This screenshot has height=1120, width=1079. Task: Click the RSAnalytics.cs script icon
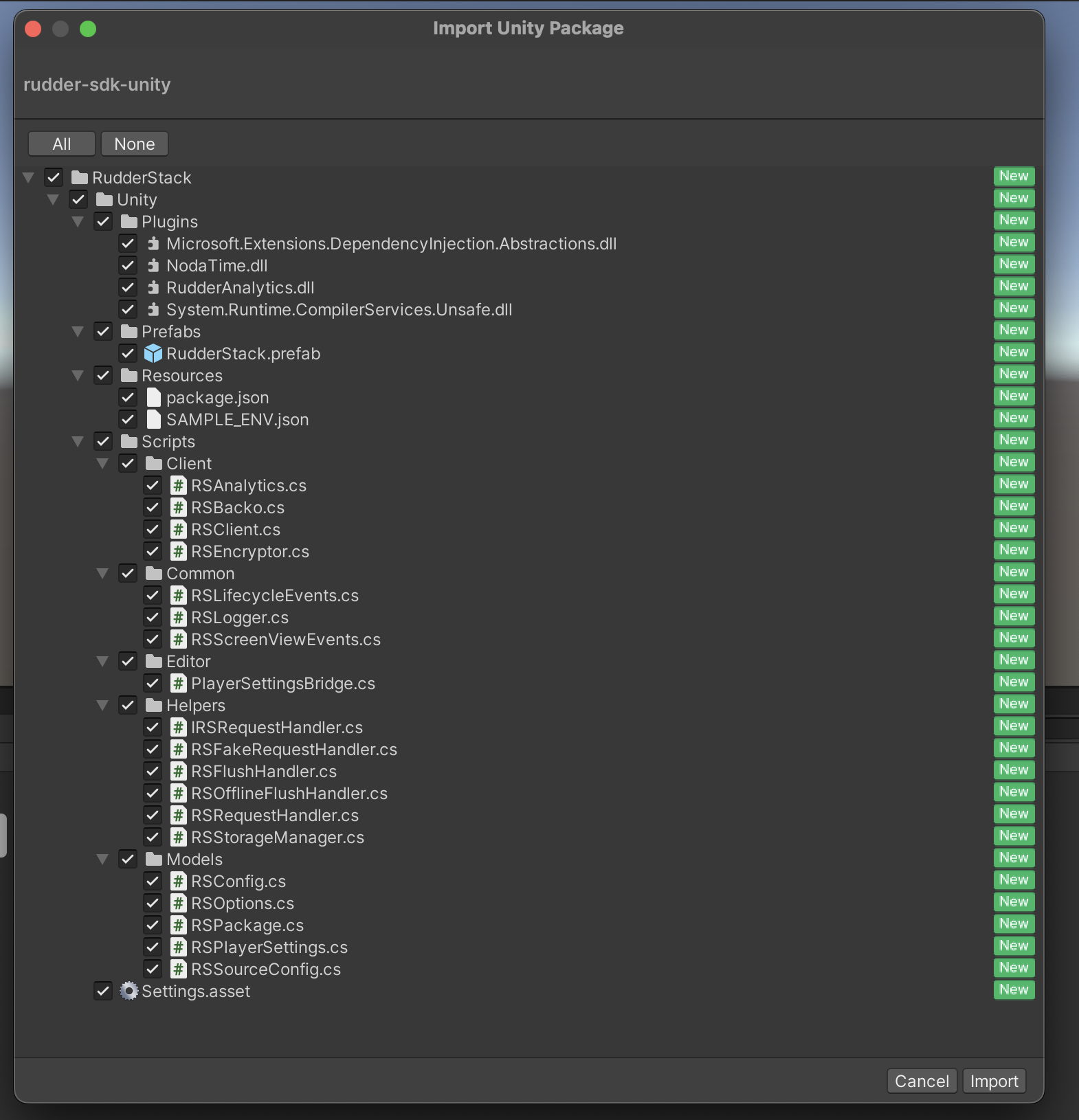click(179, 486)
